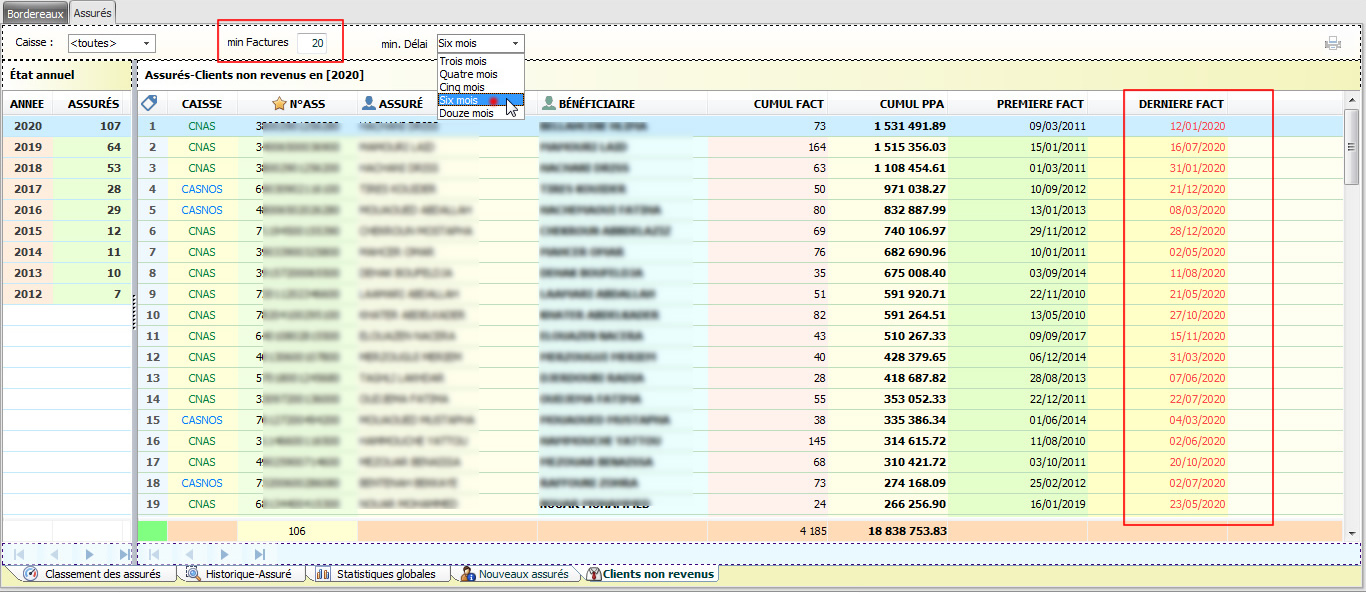Sort by the DERNIERE FACT column header
The height and width of the screenshot is (593, 1366).
(x=1181, y=104)
